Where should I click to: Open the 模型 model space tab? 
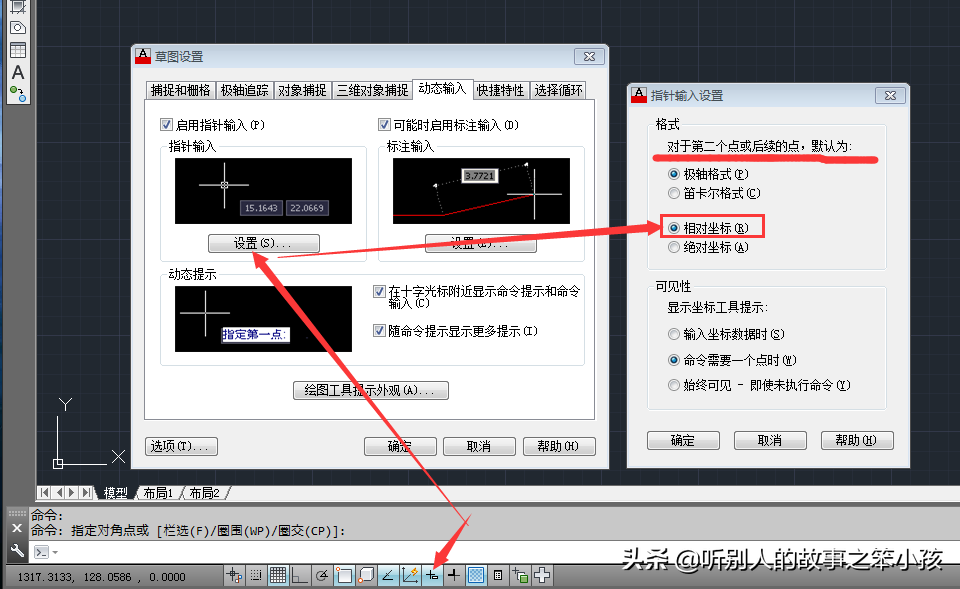pos(115,493)
